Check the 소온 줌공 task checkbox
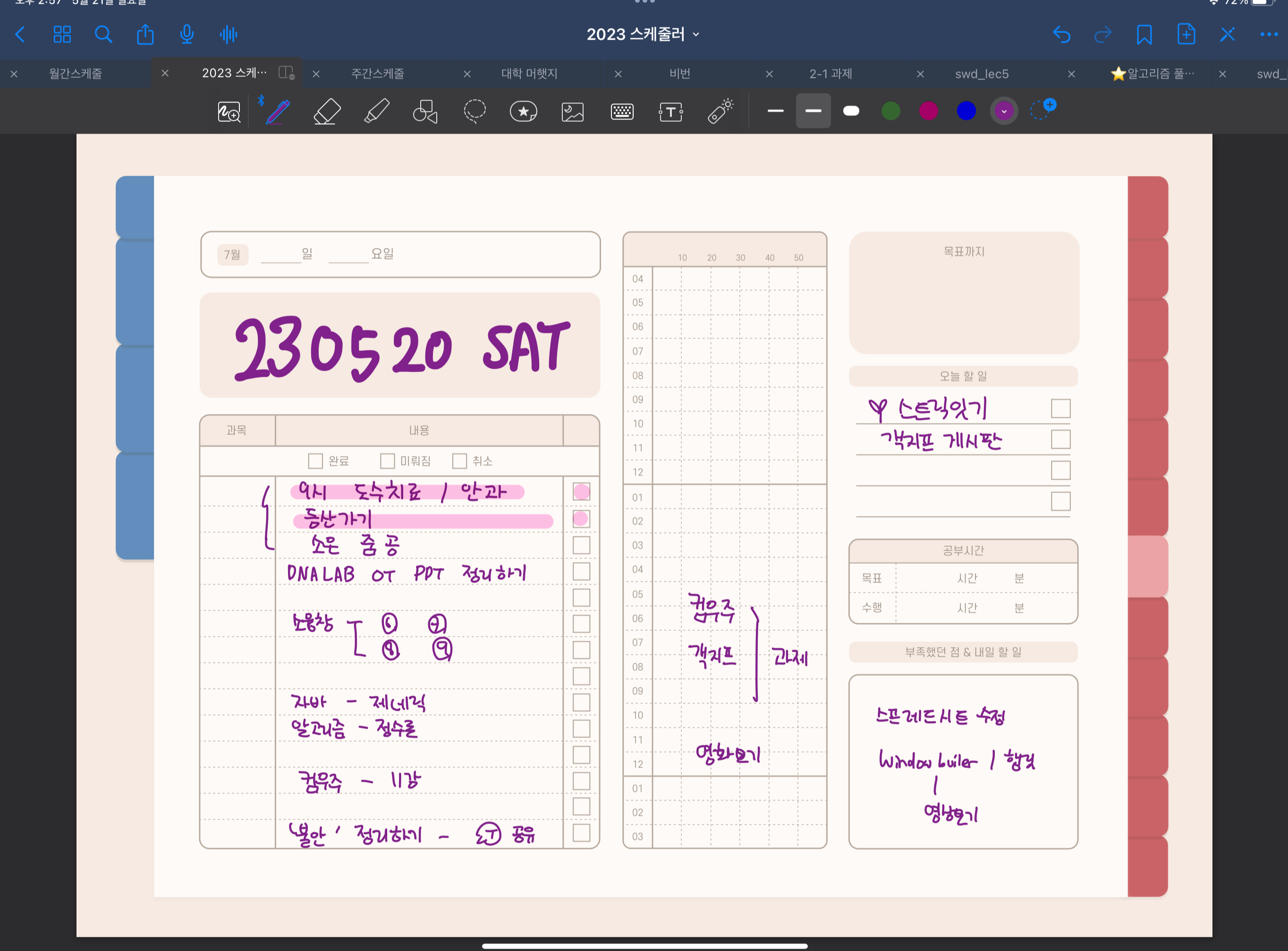 pos(581,545)
